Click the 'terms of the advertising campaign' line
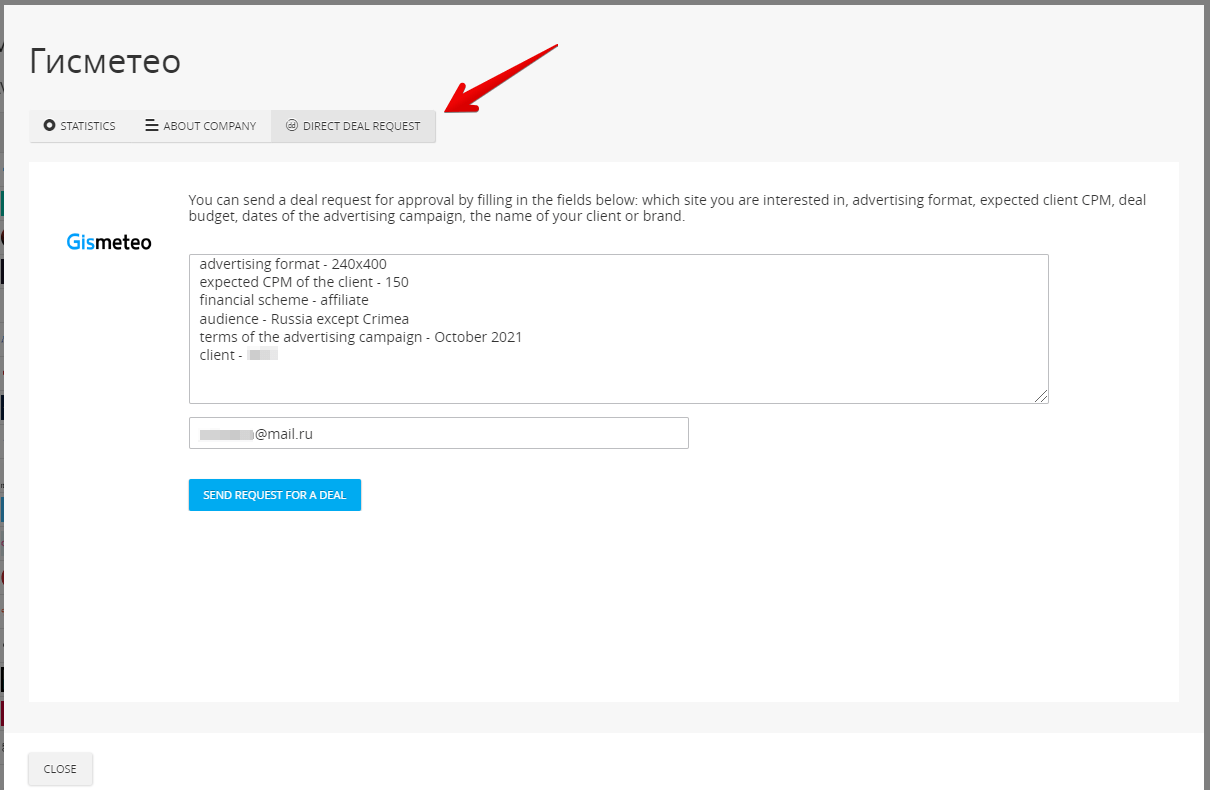The height and width of the screenshot is (790, 1210). (x=361, y=337)
